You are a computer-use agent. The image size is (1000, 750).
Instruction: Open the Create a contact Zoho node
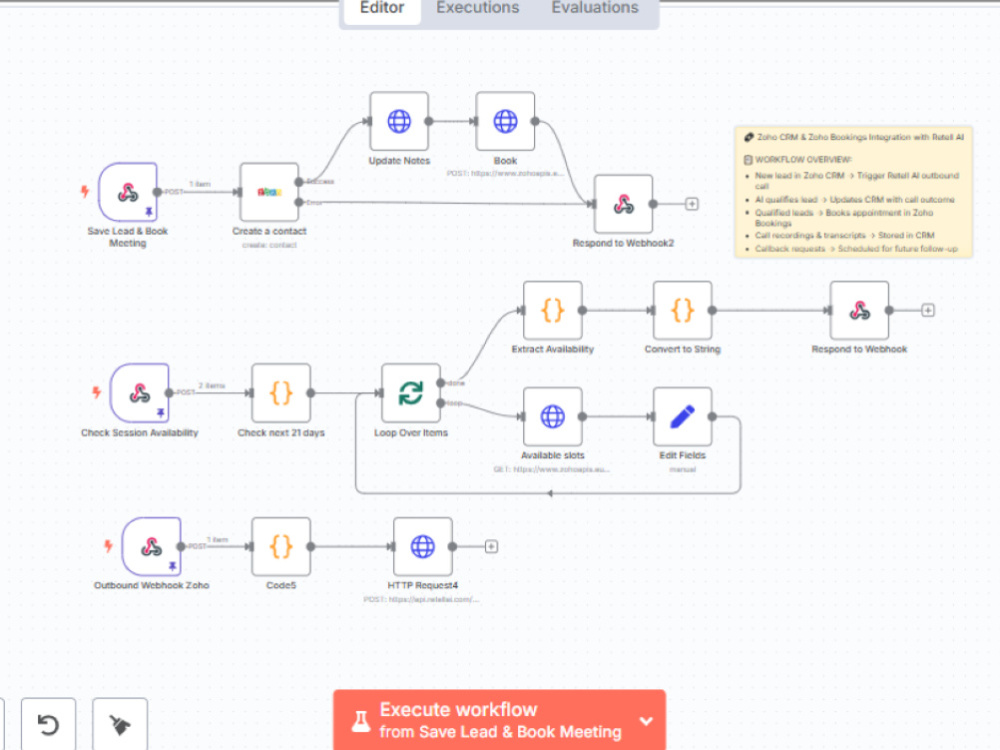tap(269, 192)
